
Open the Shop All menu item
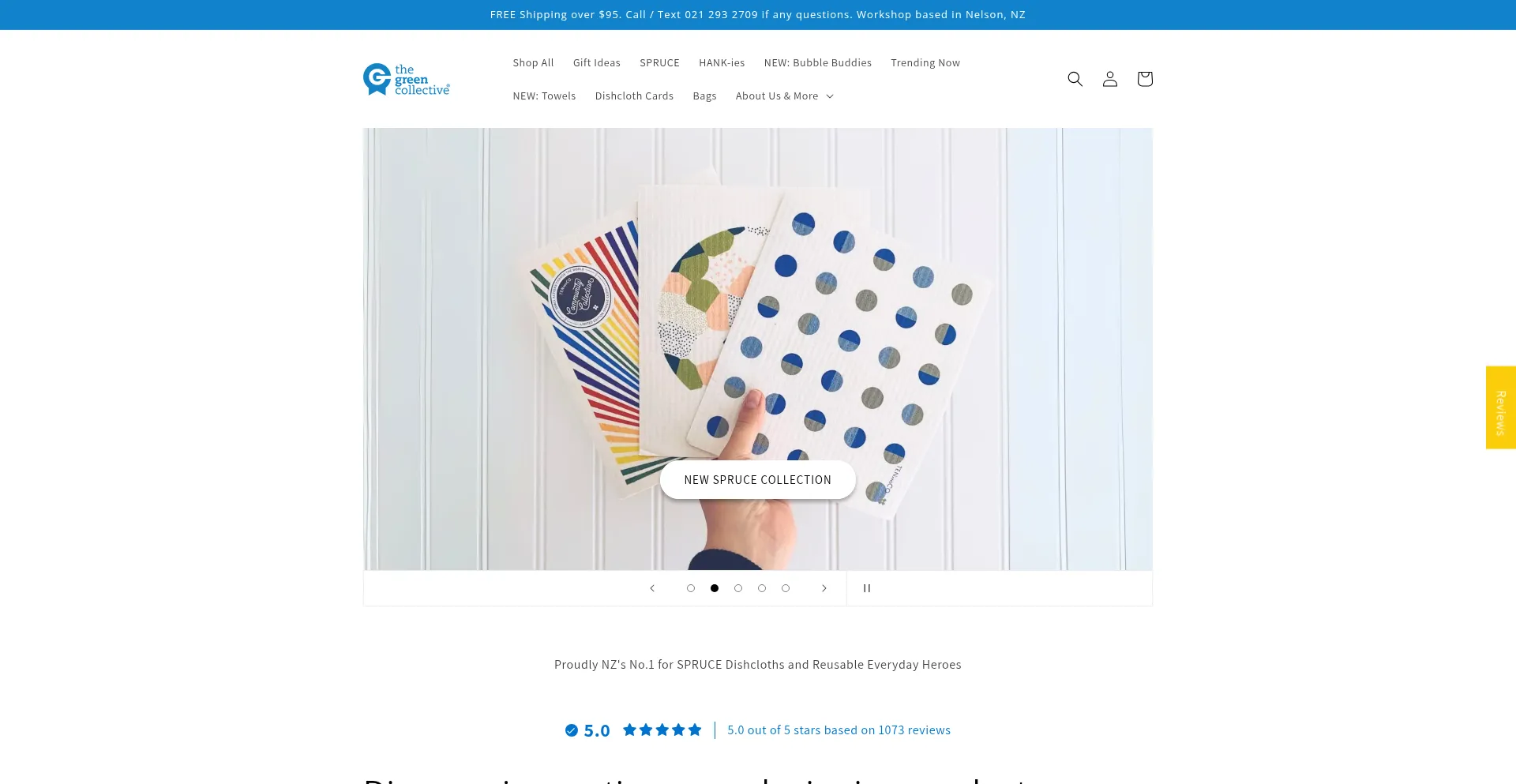[533, 63]
